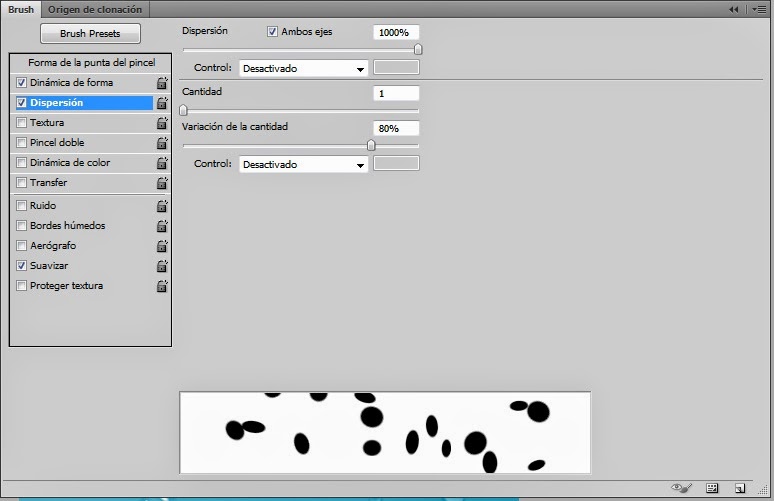Click the Dispersión 1000% value field
This screenshot has height=501, width=774.
click(396, 33)
